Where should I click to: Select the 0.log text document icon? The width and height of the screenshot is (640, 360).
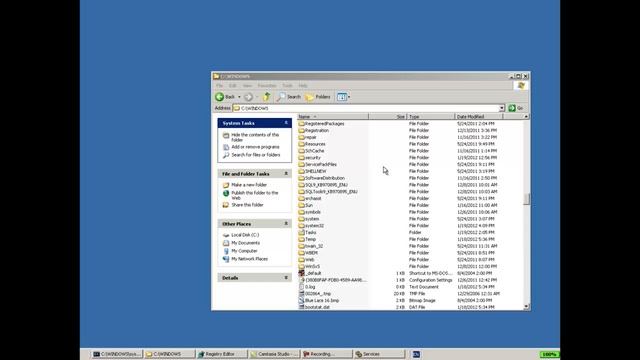301,287
